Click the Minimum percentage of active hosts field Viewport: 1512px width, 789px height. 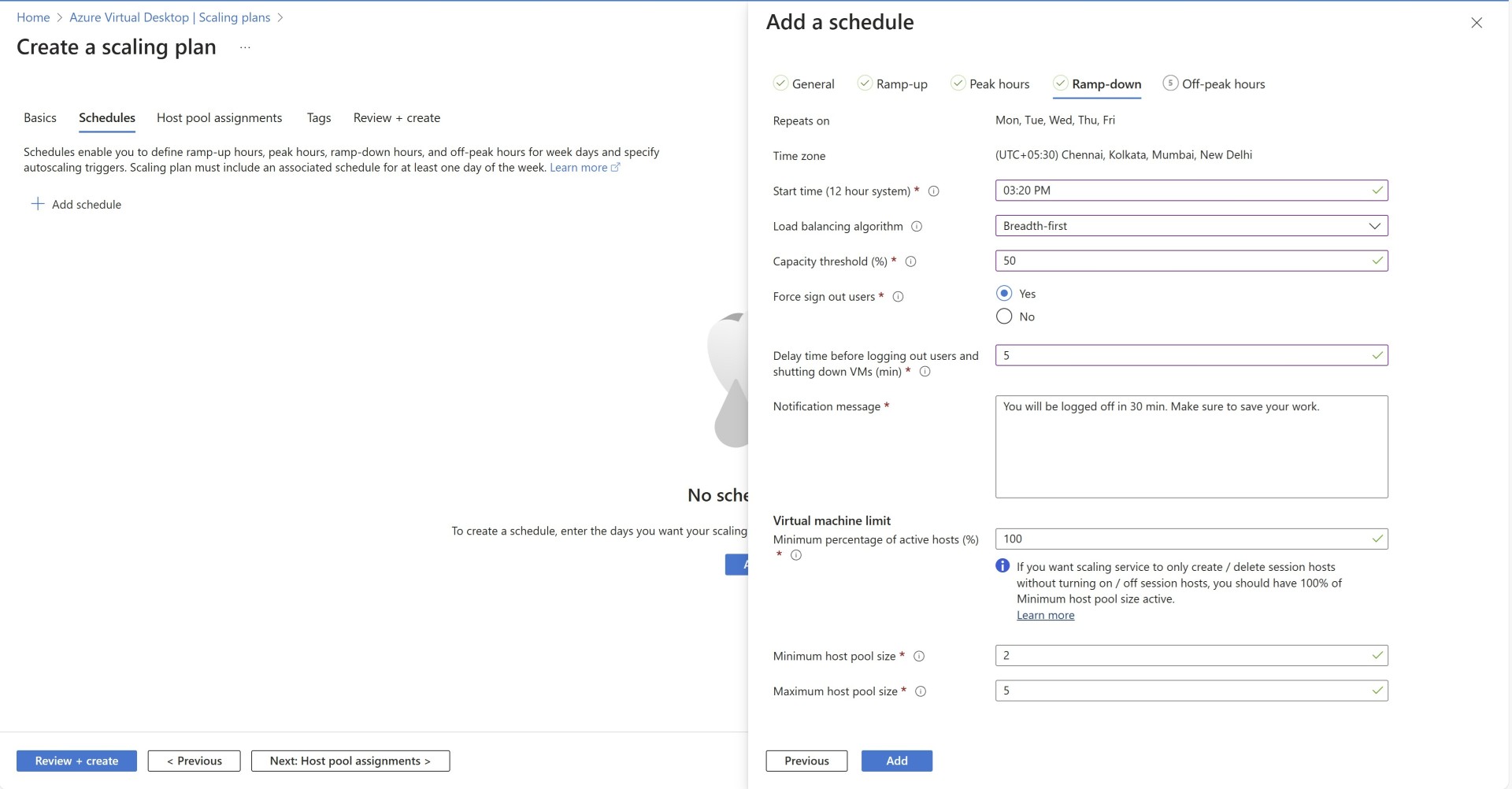click(x=1191, y=539)
